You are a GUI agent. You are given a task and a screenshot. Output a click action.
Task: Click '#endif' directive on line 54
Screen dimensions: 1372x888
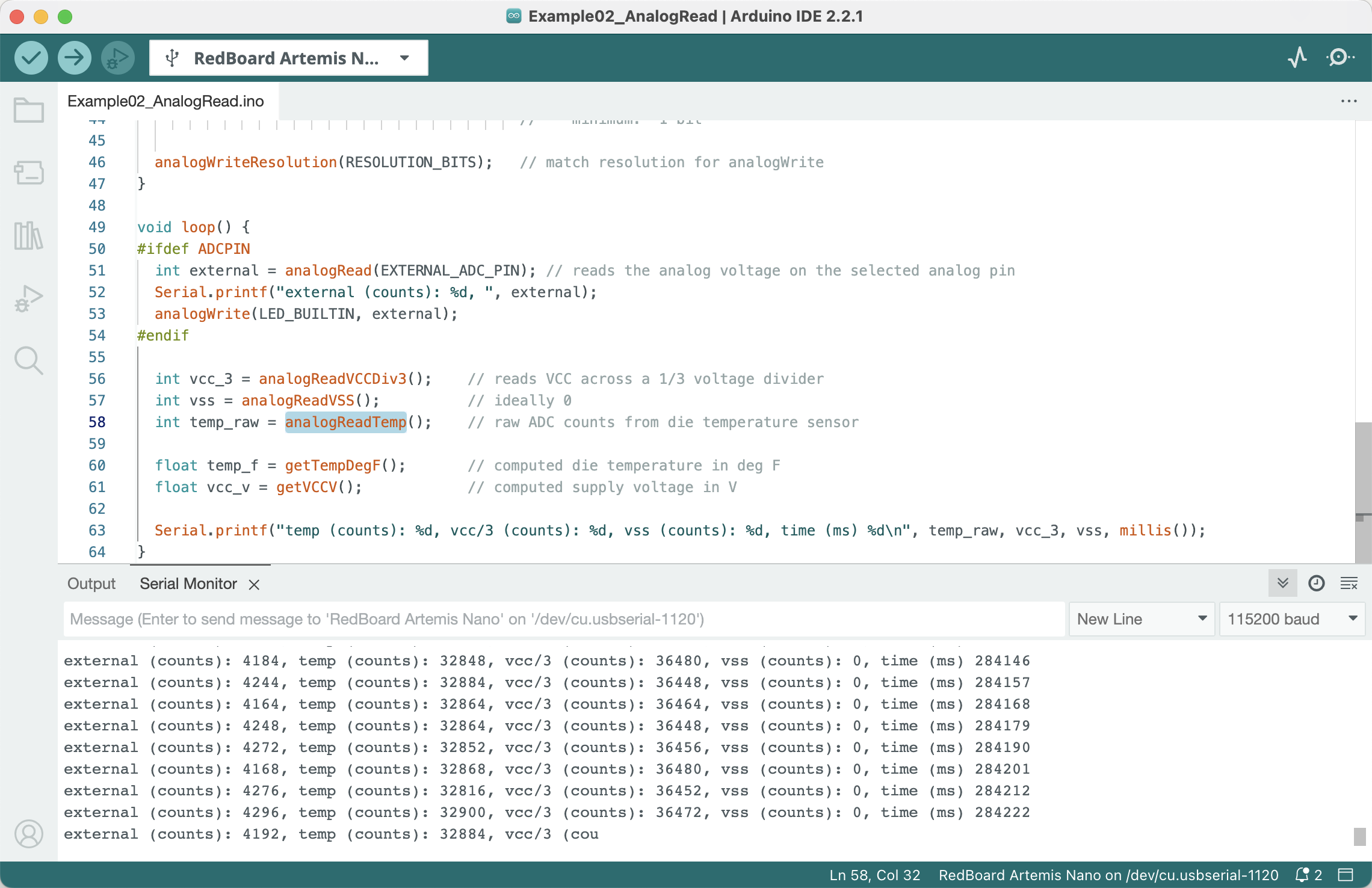click(163, 335)
